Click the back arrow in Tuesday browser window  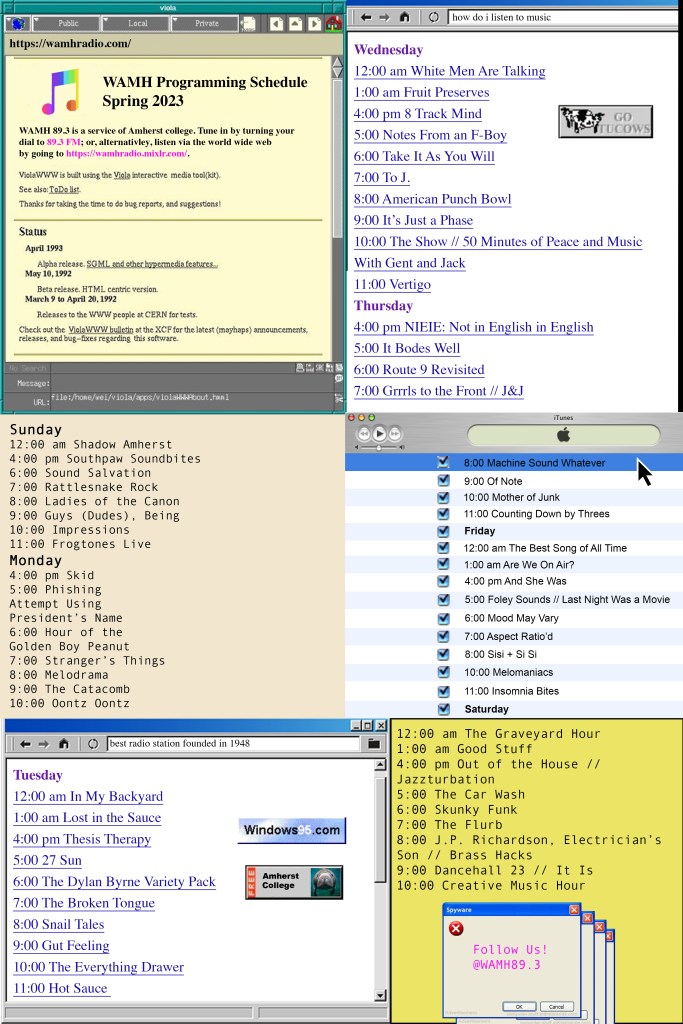[x=25, y=743]
